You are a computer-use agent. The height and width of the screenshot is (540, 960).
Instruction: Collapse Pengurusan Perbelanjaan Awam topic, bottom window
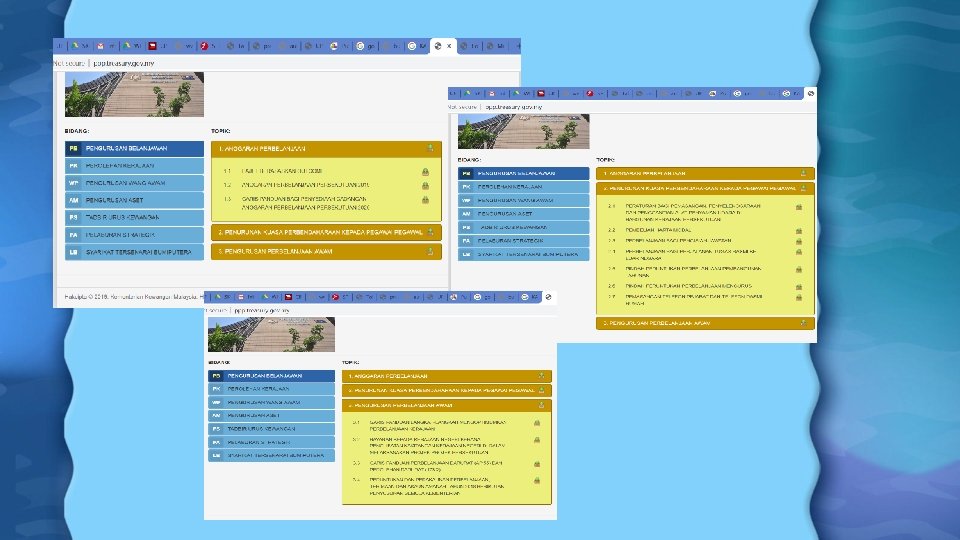447,405
